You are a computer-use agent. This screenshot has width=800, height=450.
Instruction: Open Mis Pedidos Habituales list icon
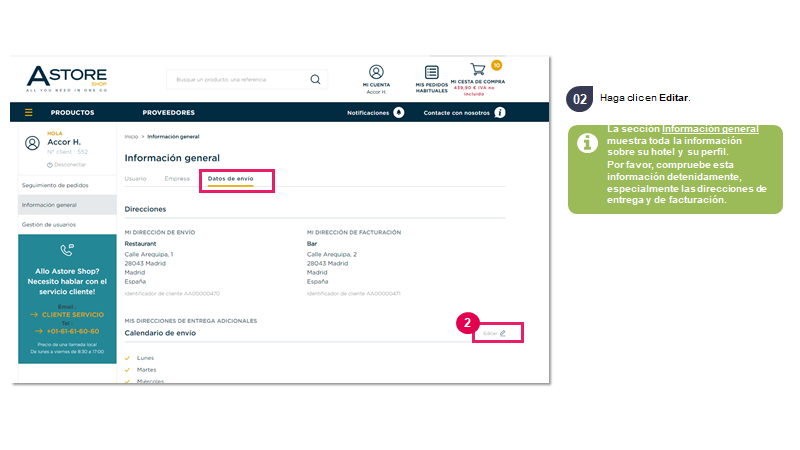(432, 72)
